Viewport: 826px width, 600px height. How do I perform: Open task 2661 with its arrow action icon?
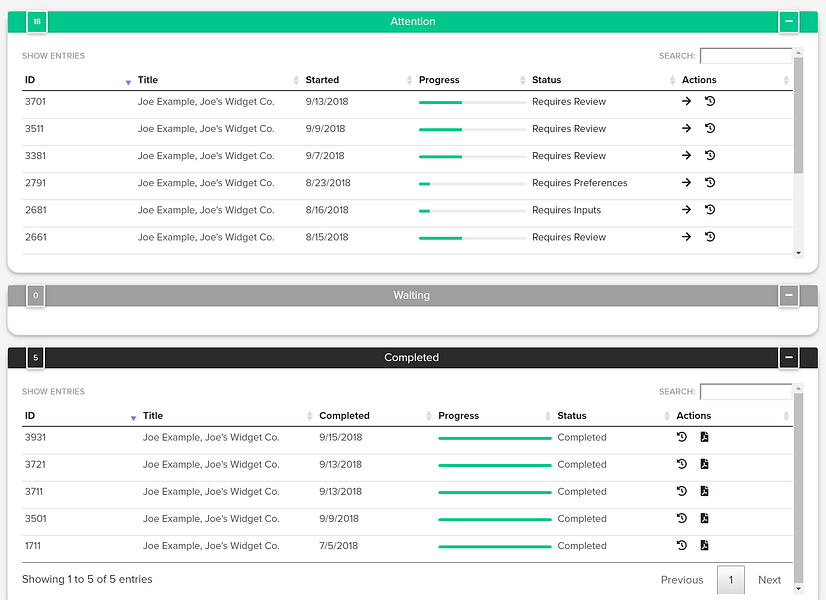pyautogui.click(x=685, y=237)
